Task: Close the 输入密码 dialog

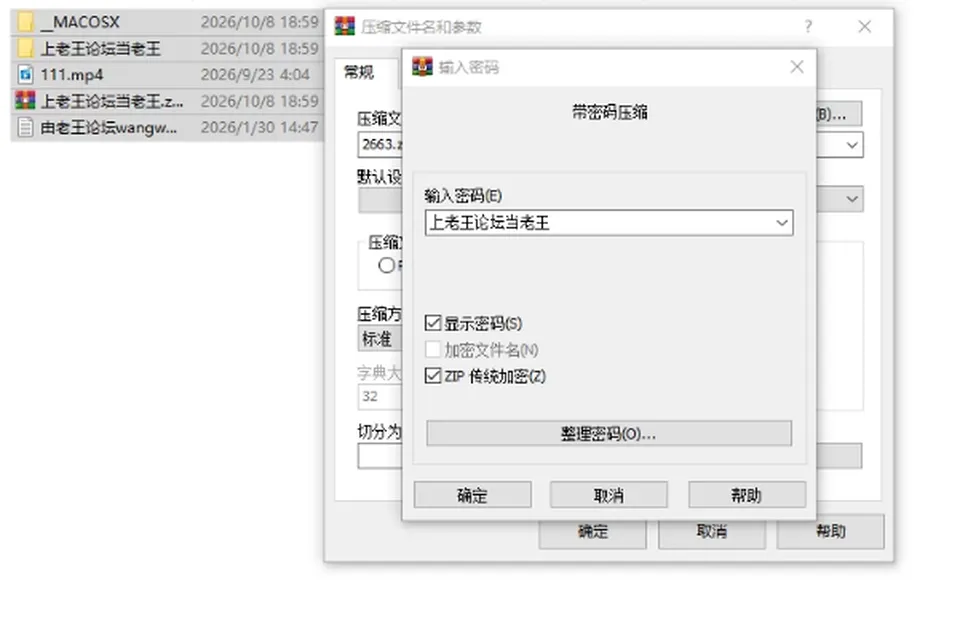Action: point(797,67)
